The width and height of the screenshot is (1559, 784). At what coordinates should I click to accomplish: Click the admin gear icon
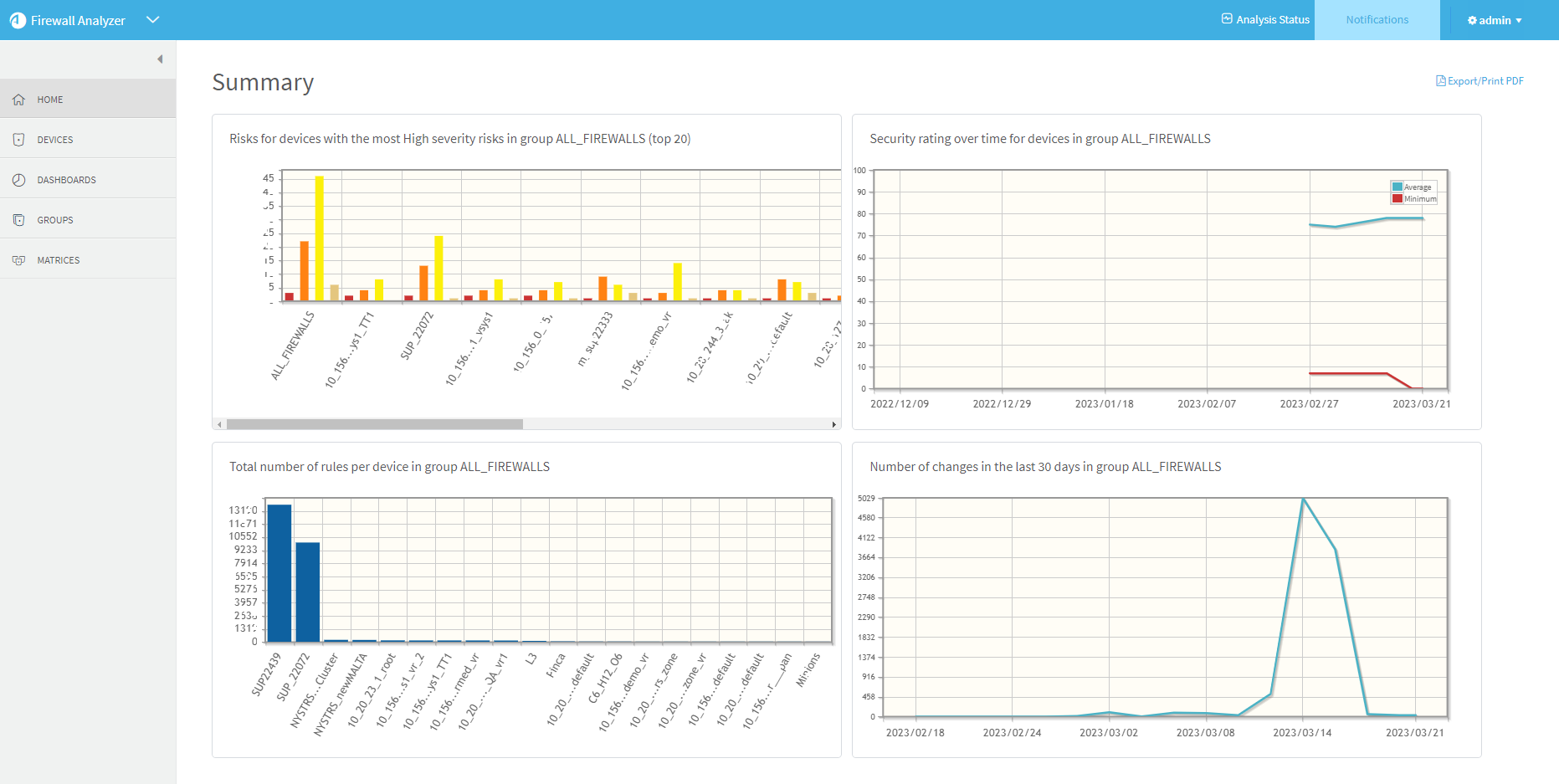(1472, 21)
